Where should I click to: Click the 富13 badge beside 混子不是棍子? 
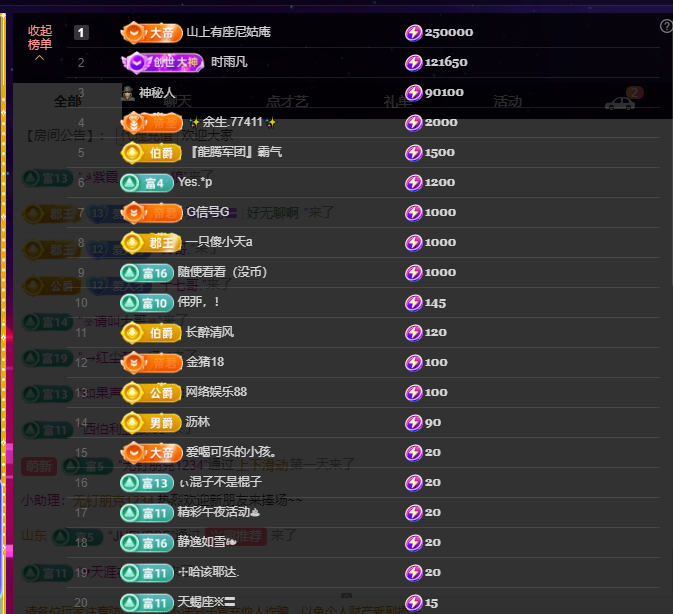tap(147, 483)
